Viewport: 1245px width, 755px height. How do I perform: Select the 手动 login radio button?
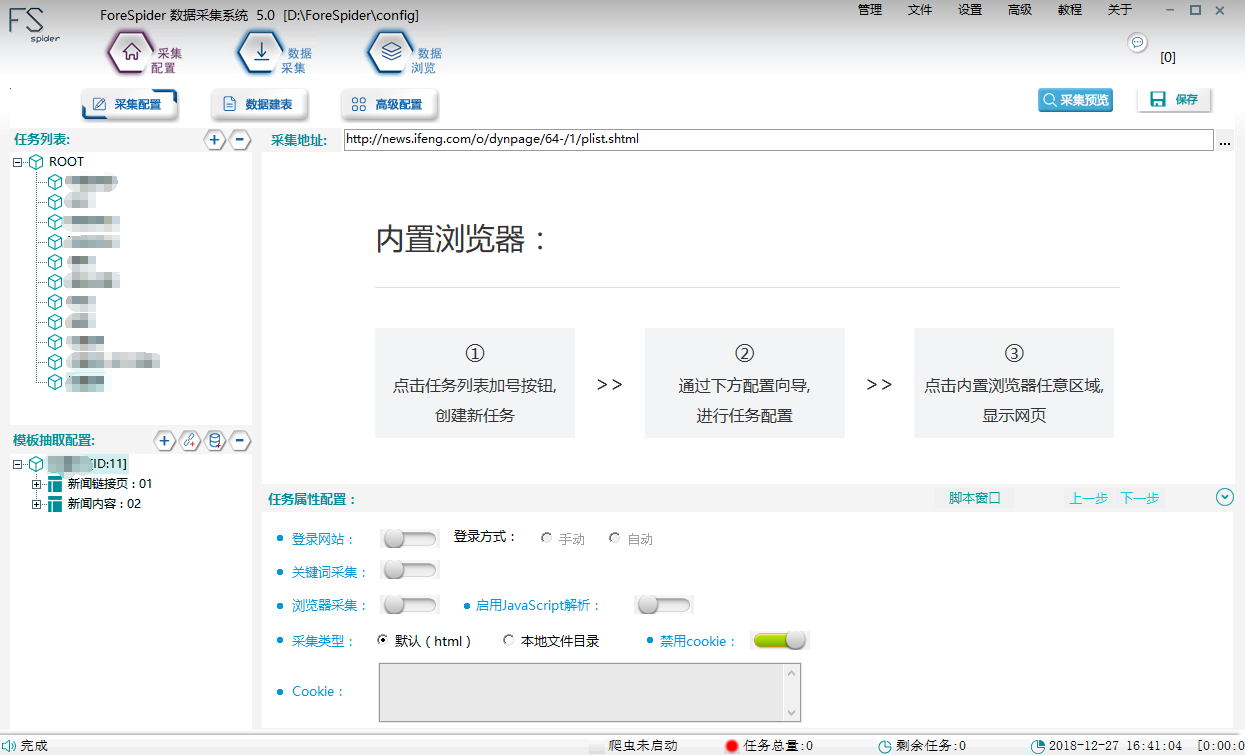point(546,538)
